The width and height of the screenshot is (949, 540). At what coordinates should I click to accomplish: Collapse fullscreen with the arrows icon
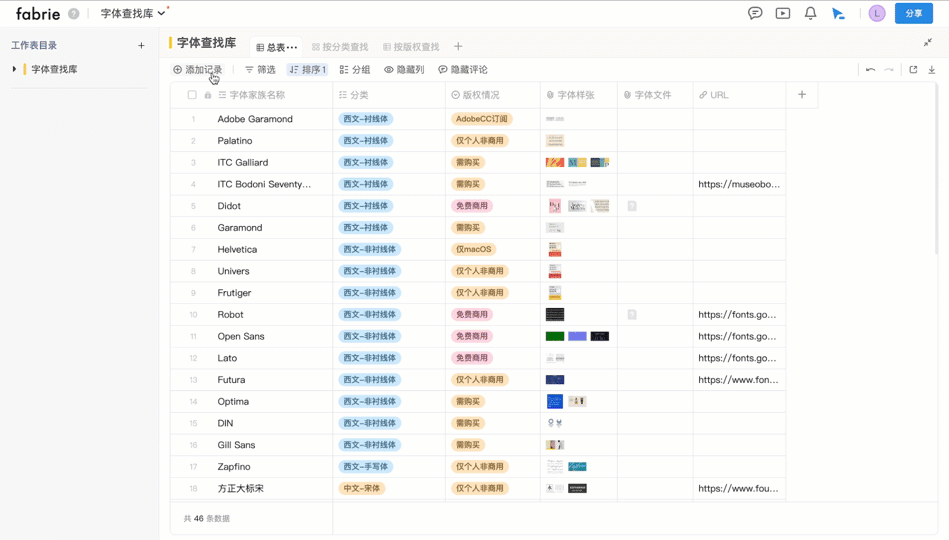pos(928,42)
